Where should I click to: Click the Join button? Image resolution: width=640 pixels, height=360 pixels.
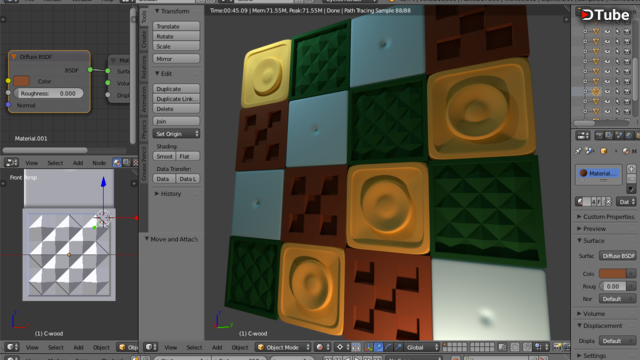coord(176,121)
